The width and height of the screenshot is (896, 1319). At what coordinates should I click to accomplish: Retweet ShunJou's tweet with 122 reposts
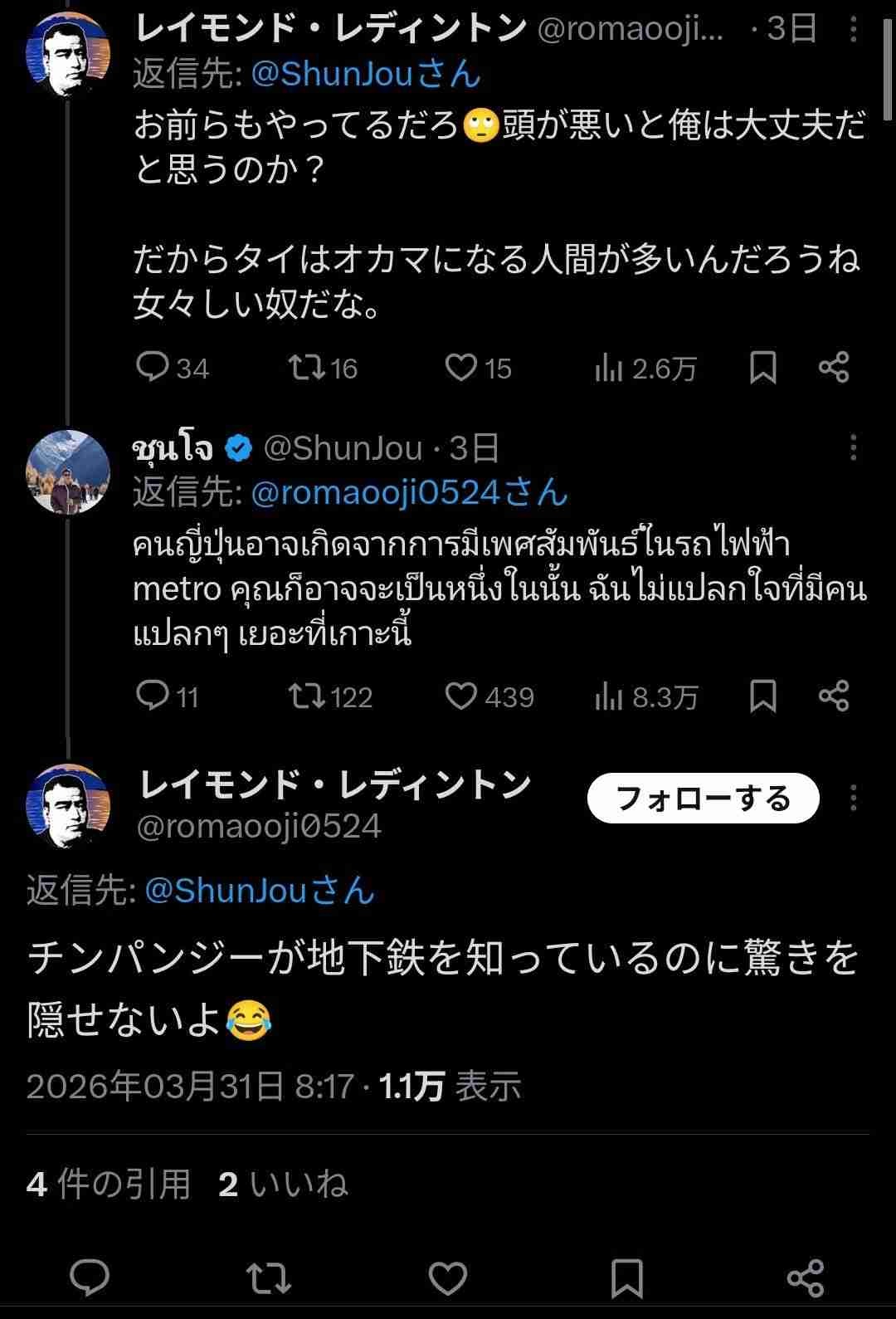click(x=308, y=696)
